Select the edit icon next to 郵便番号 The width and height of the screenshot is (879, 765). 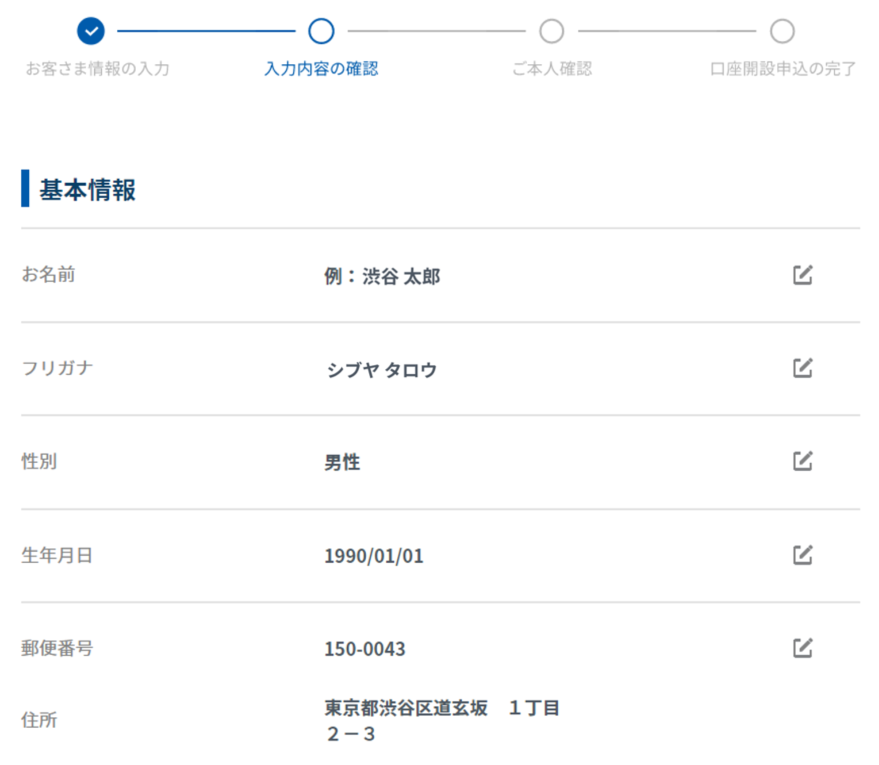point(802,648)
